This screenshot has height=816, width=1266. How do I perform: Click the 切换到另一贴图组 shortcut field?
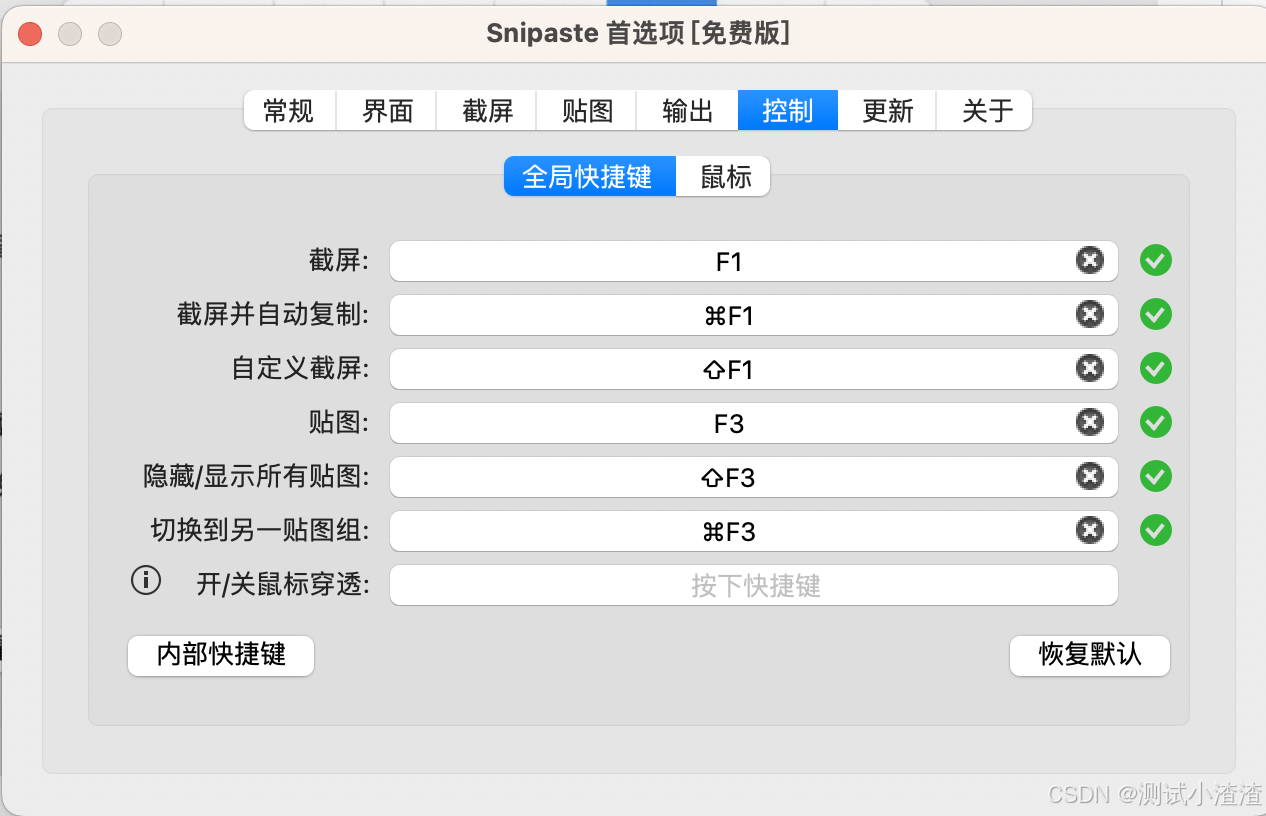coord(728,532)
